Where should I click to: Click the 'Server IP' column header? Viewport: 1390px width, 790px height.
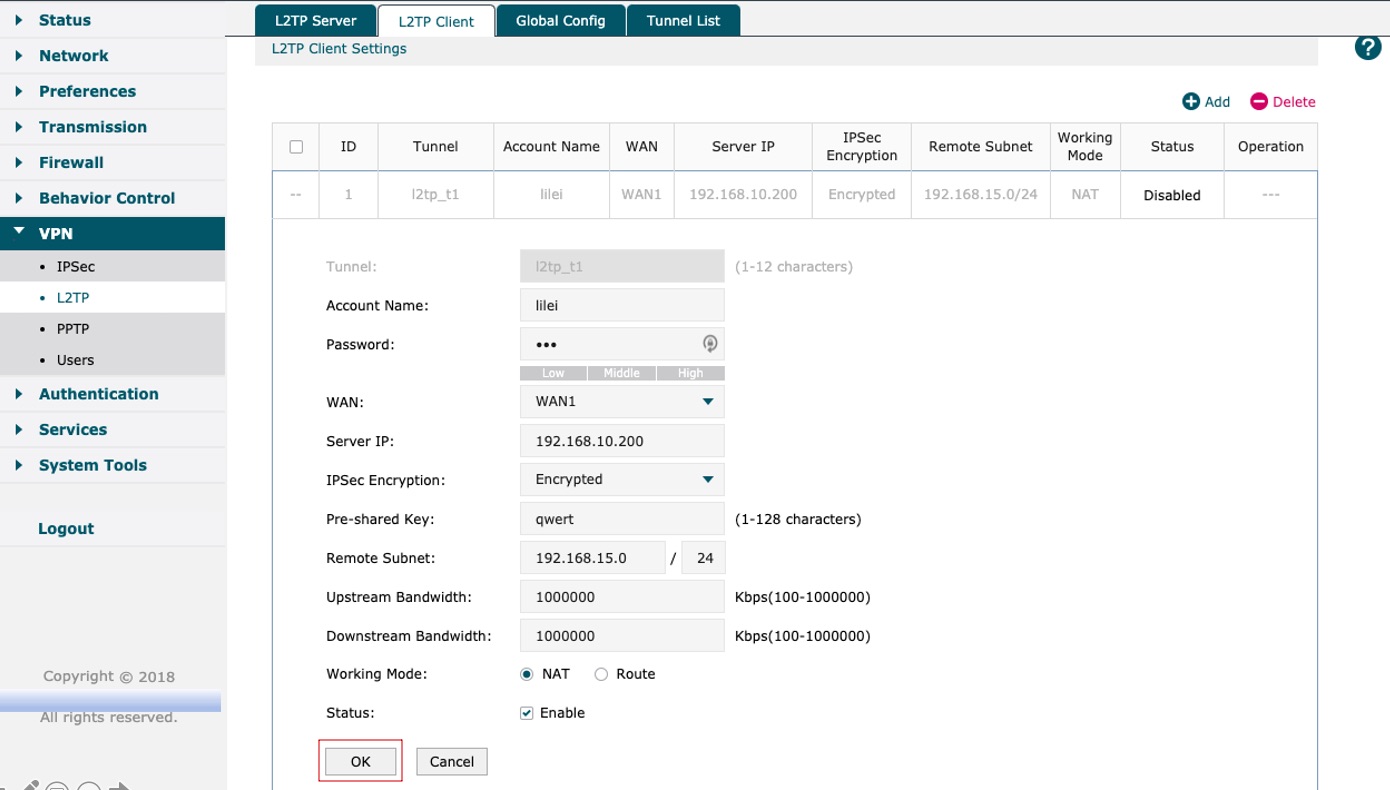point(743,147)
